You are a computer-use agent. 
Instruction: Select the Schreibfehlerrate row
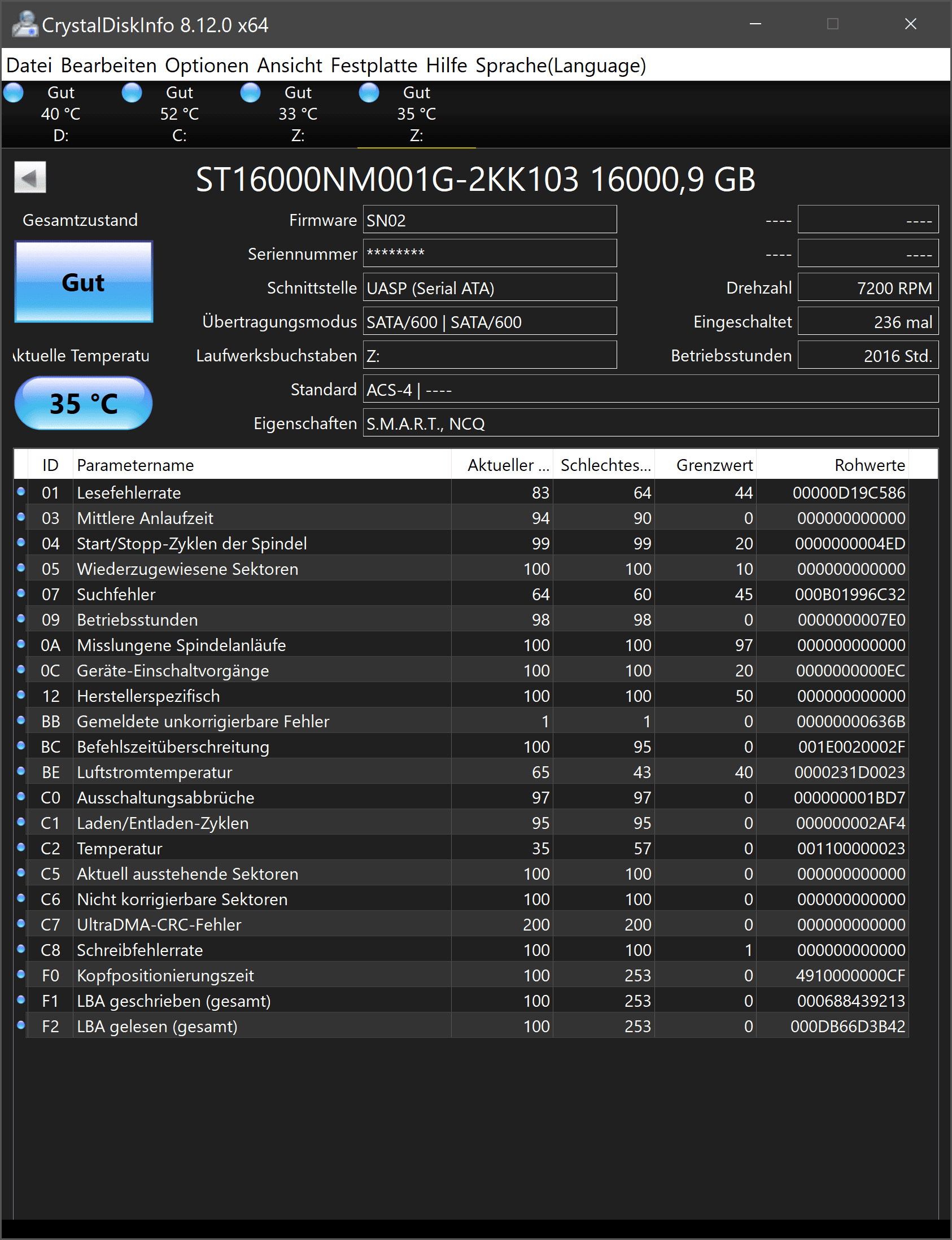461,950
